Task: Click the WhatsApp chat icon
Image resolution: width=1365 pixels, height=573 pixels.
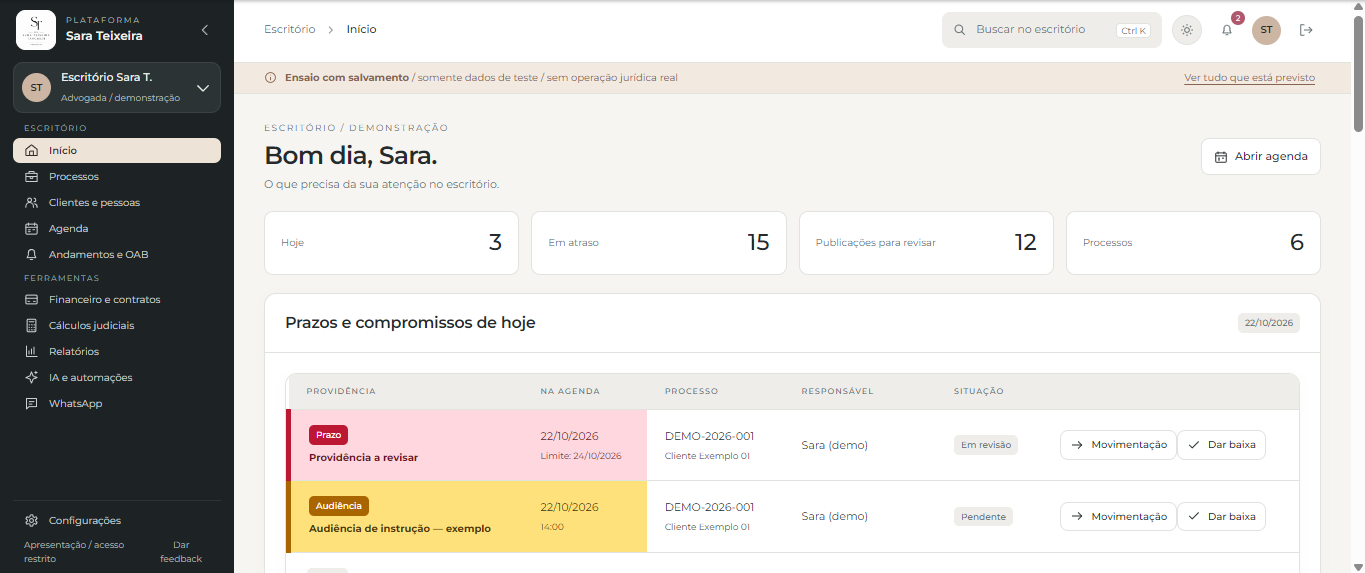Action: [32, 404]
